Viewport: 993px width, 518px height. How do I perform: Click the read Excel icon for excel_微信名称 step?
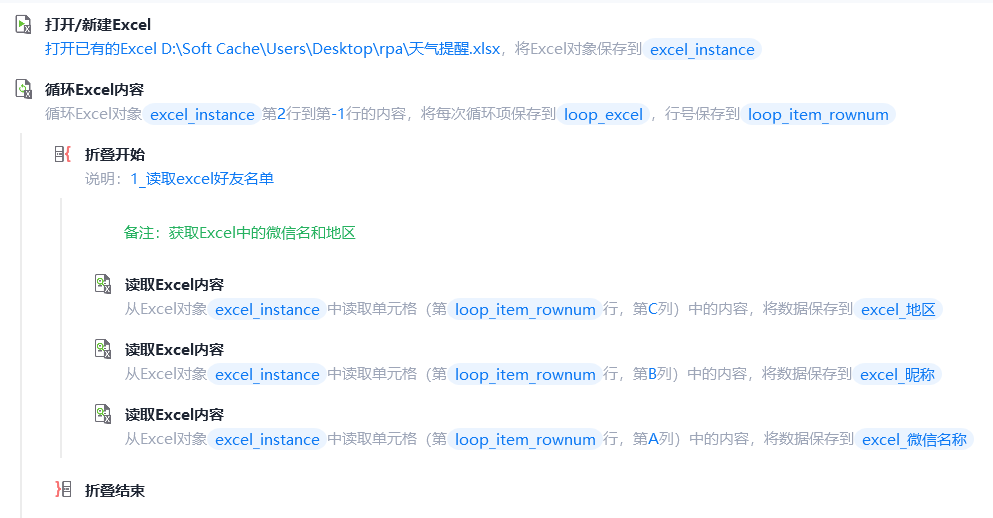[x=103, y=414]
